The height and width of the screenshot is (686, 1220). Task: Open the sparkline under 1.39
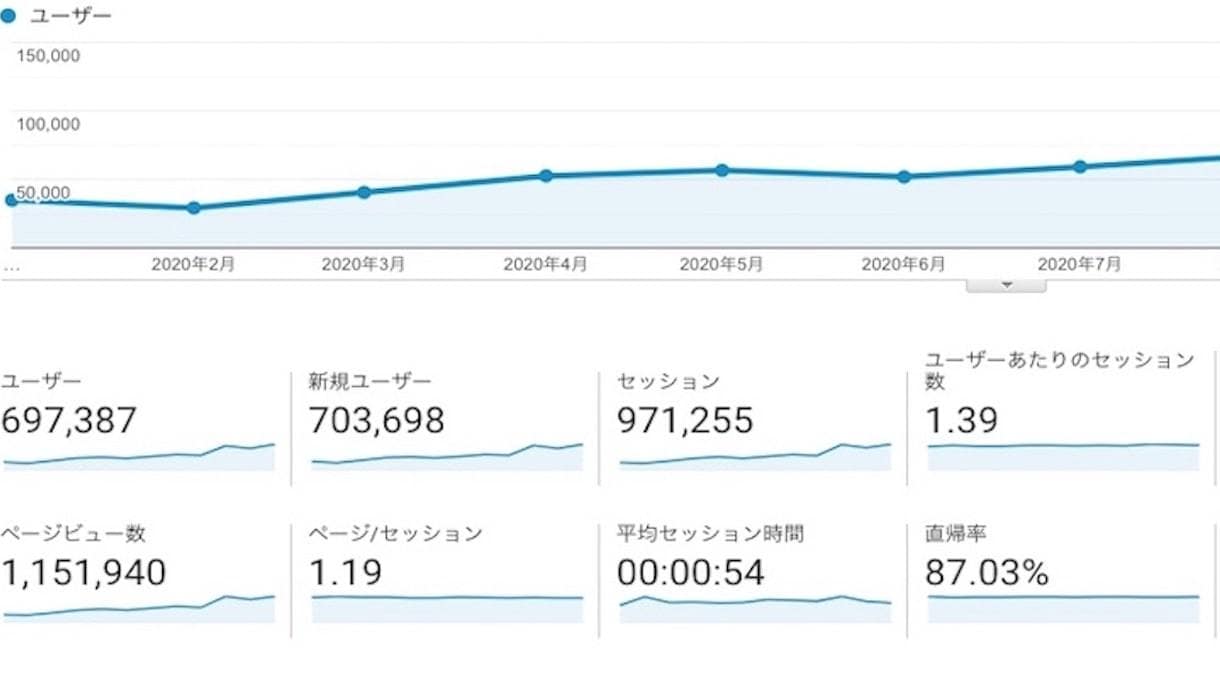pyautogui.click(x=1063, y=456)
